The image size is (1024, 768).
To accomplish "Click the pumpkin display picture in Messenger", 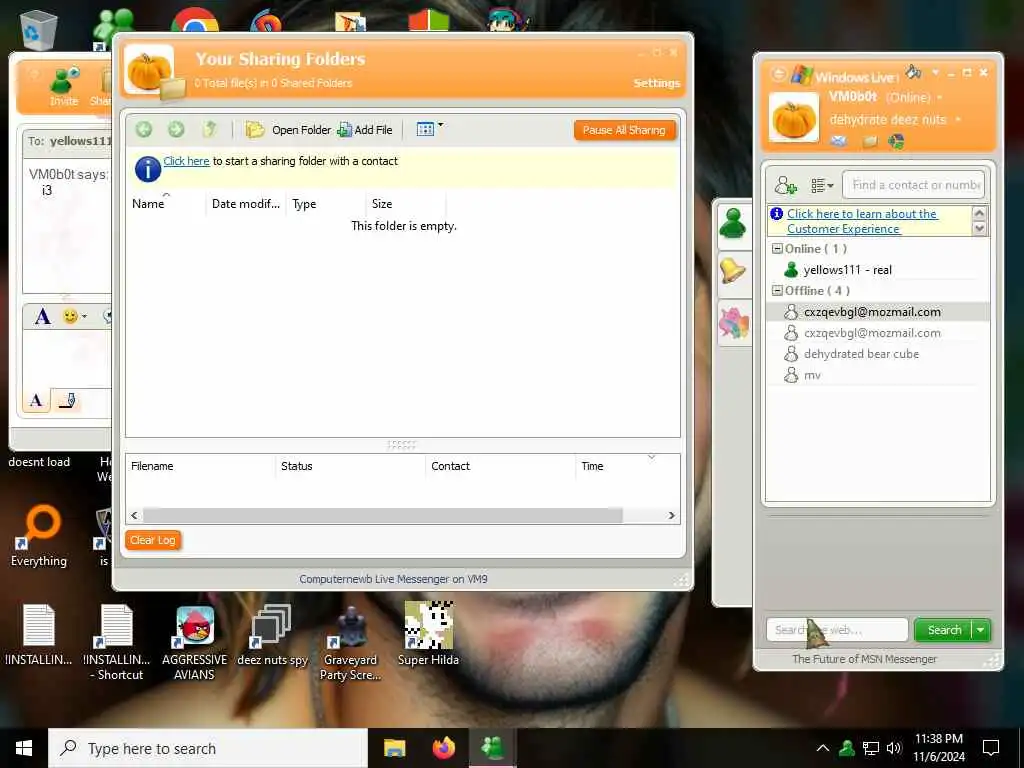I will [x=793, y=118].
